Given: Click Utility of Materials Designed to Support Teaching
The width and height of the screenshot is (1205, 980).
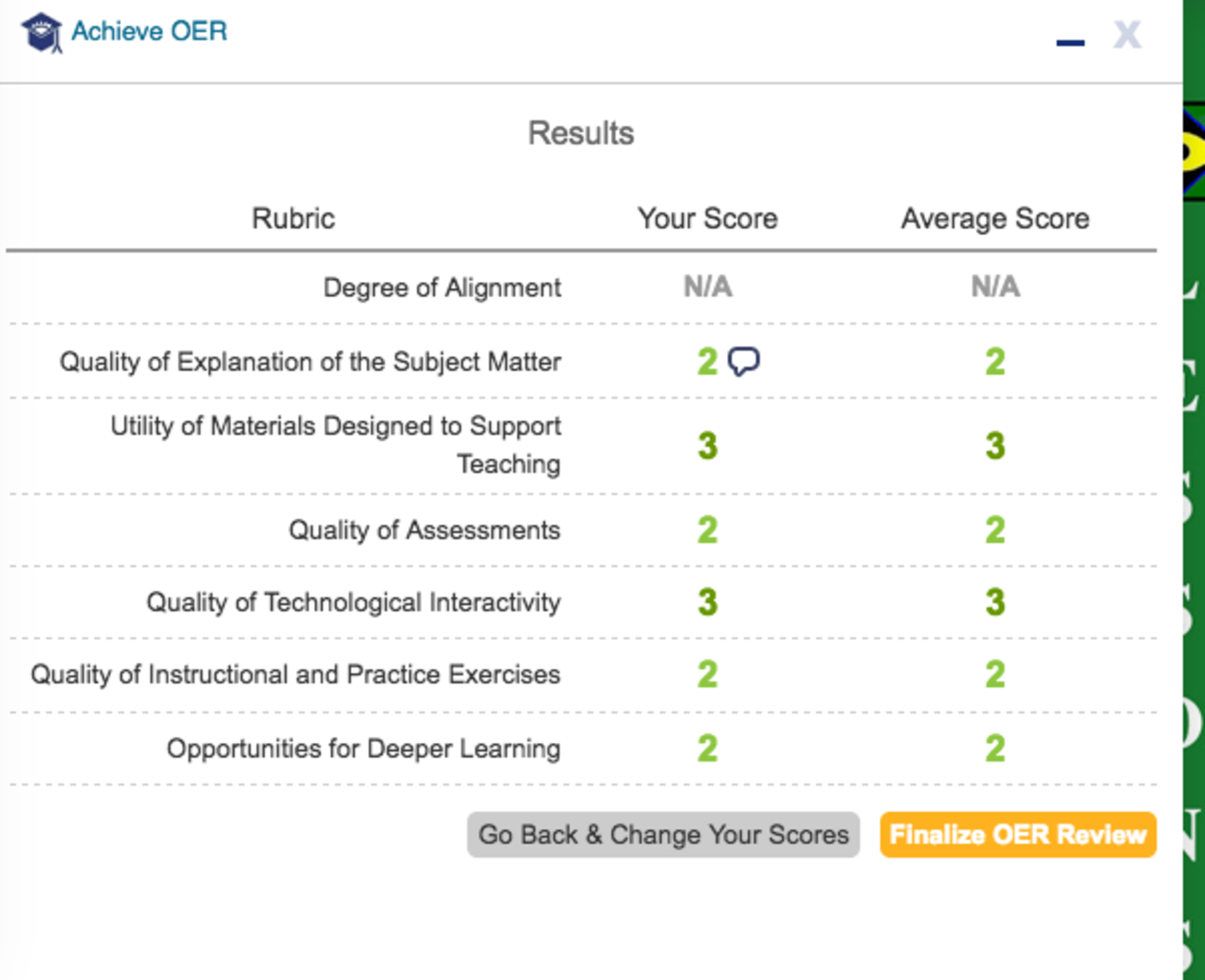Looking at the screenshot, I should 335,445.
